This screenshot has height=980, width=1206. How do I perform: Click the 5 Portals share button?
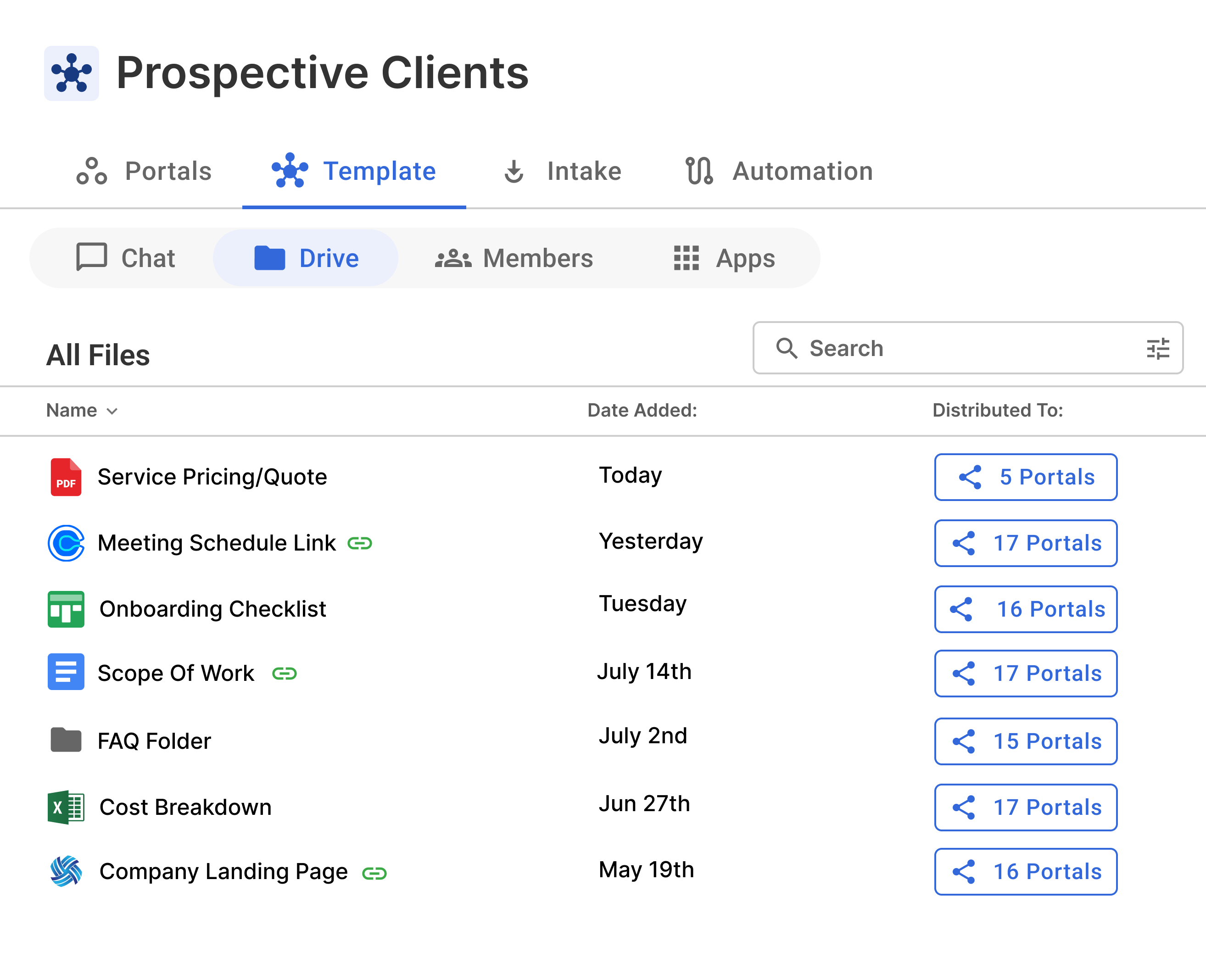pyautogui.click(x=1025, y=477)
